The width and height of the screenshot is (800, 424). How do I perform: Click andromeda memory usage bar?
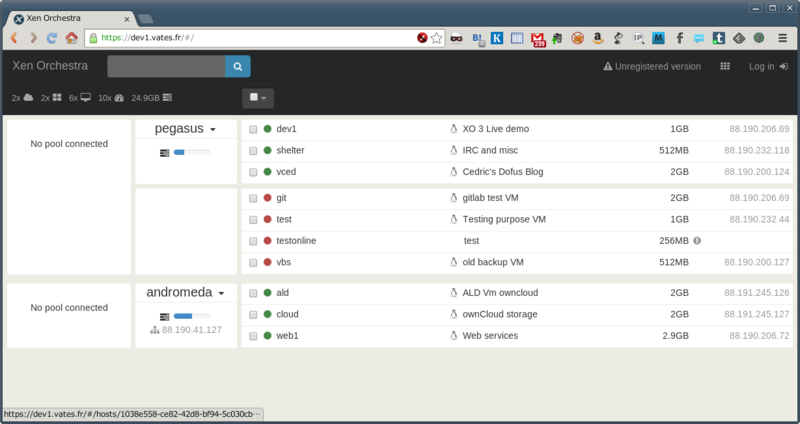(192, 316)
